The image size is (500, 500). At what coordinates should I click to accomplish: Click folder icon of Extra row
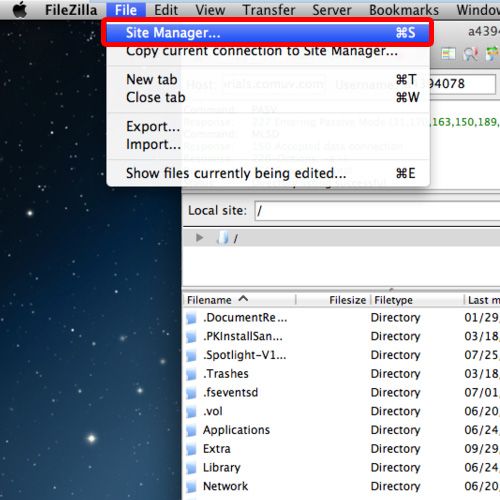[192, 449]
